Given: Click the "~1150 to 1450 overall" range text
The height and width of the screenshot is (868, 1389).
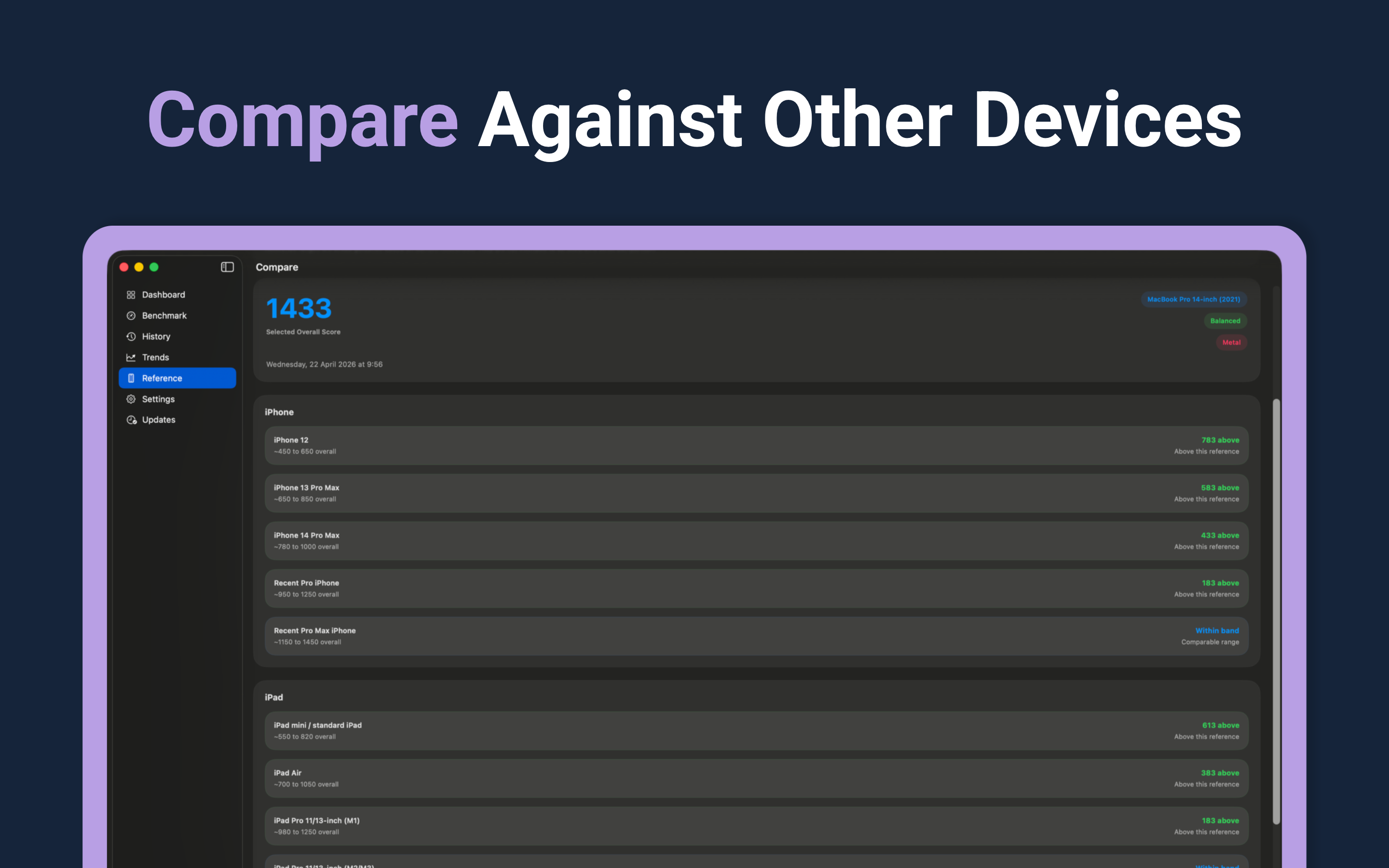Looking at the screenshot, I should [x=308, y=642].
